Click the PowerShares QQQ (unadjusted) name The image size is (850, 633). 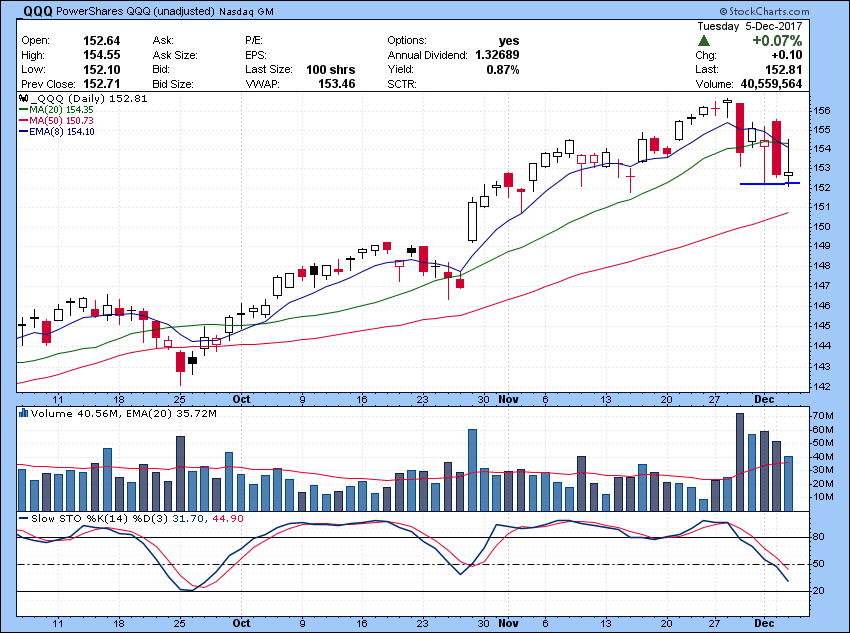tap(135, 11)
